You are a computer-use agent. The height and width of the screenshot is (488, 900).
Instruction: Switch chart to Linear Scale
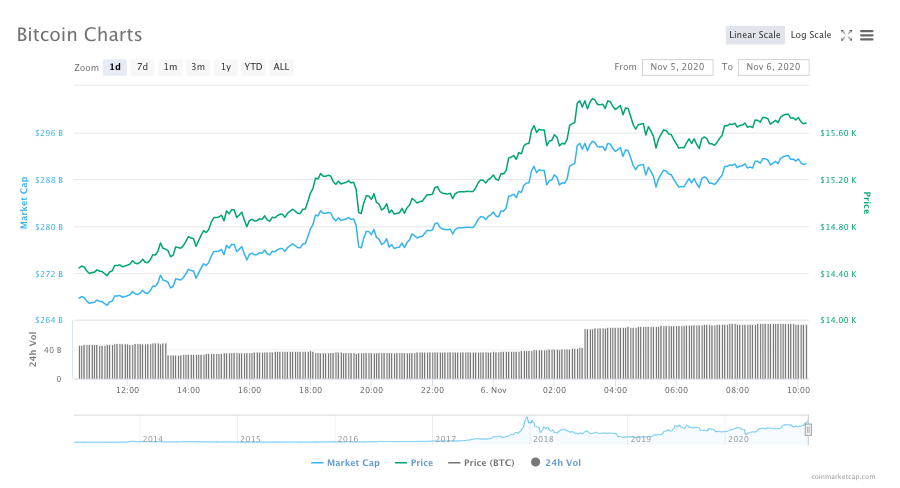coord(755,35)
